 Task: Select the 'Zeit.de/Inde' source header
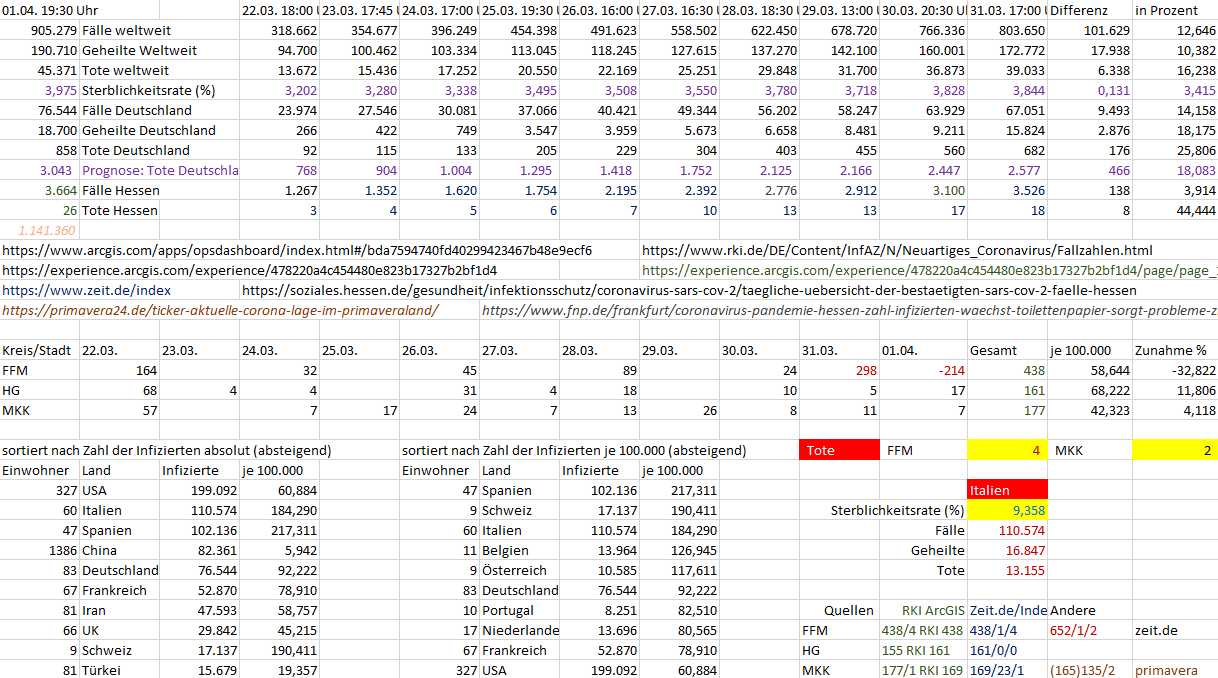coord(1009,610)
